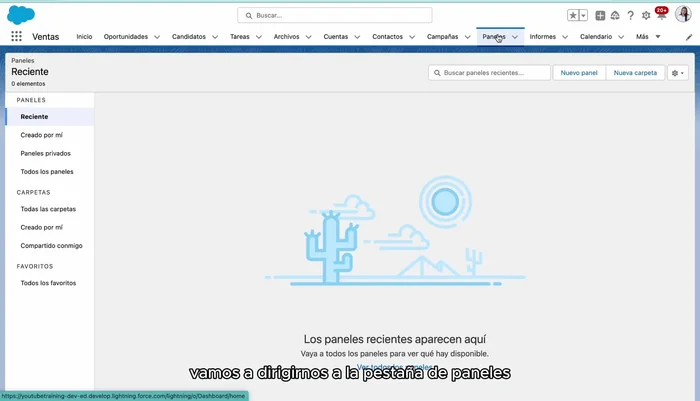Open the notifications bell icon
Image resolution: width=700 pixels, height=401 pixels.
pyautogui.click(x=661, y=14)
